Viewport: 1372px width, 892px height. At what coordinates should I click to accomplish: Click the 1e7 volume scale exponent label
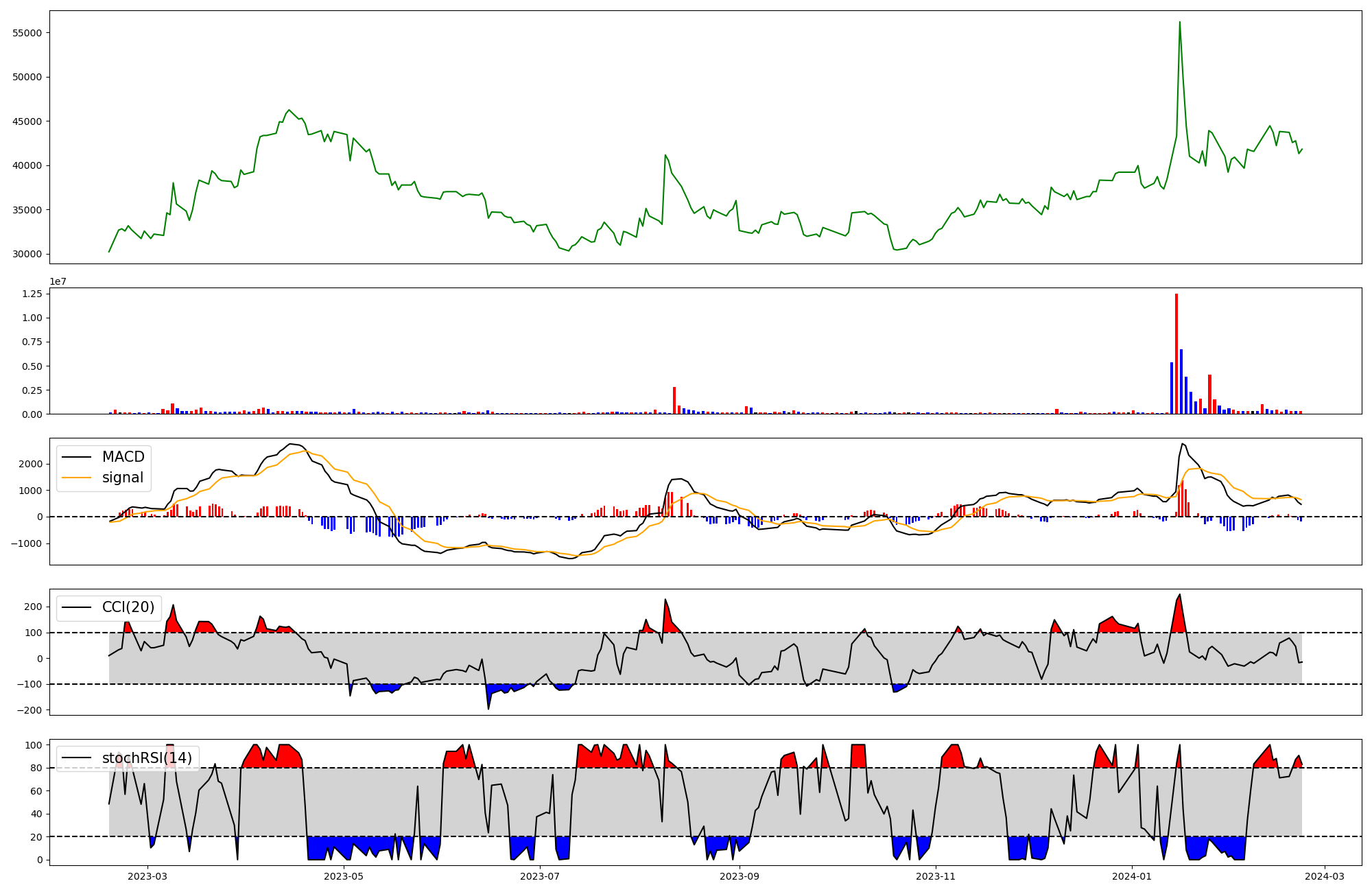coord(58,281)
